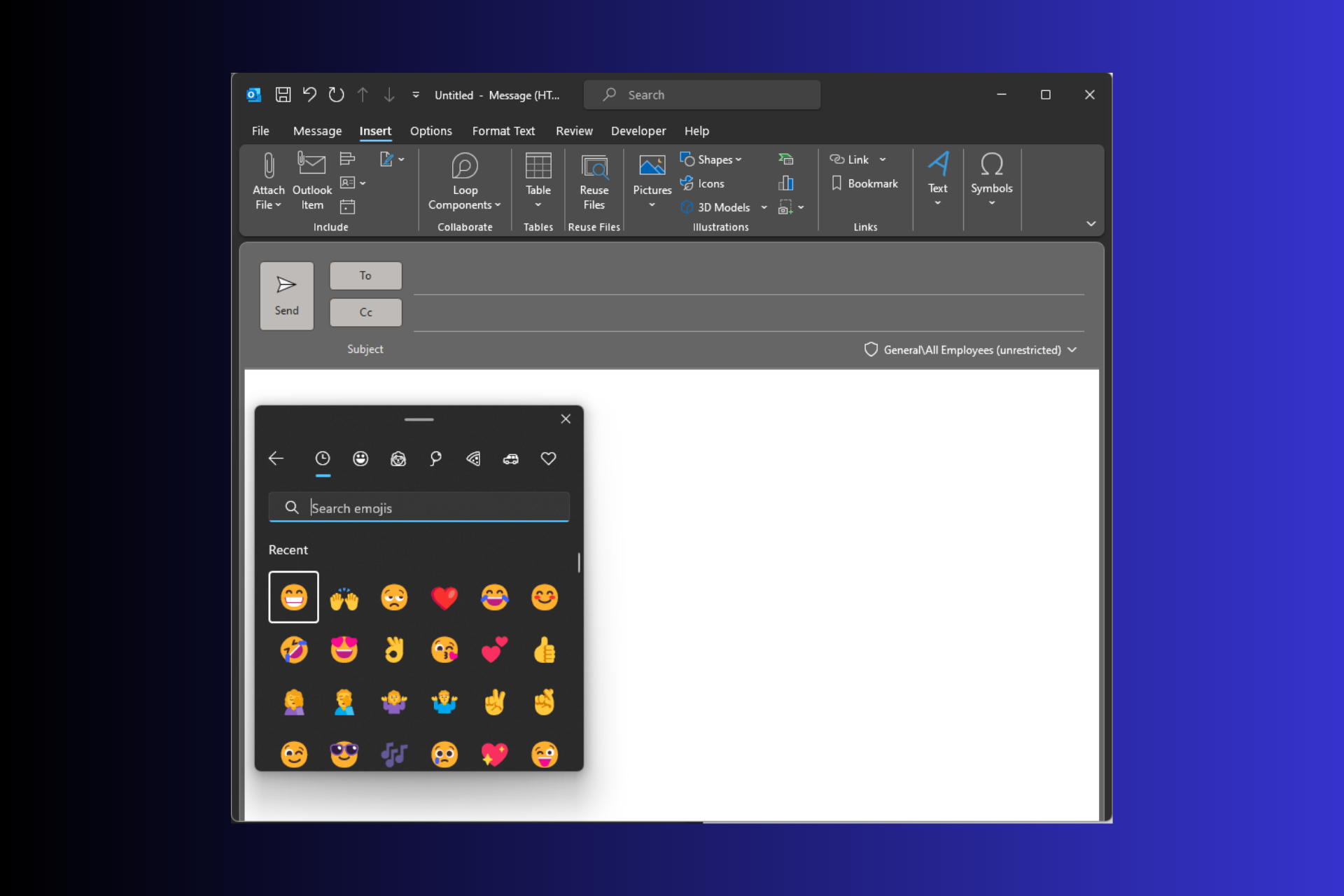Insert the thumbs up emoji
The image size is (1344, 896).
pyautogui.click(x=545, y=650)
